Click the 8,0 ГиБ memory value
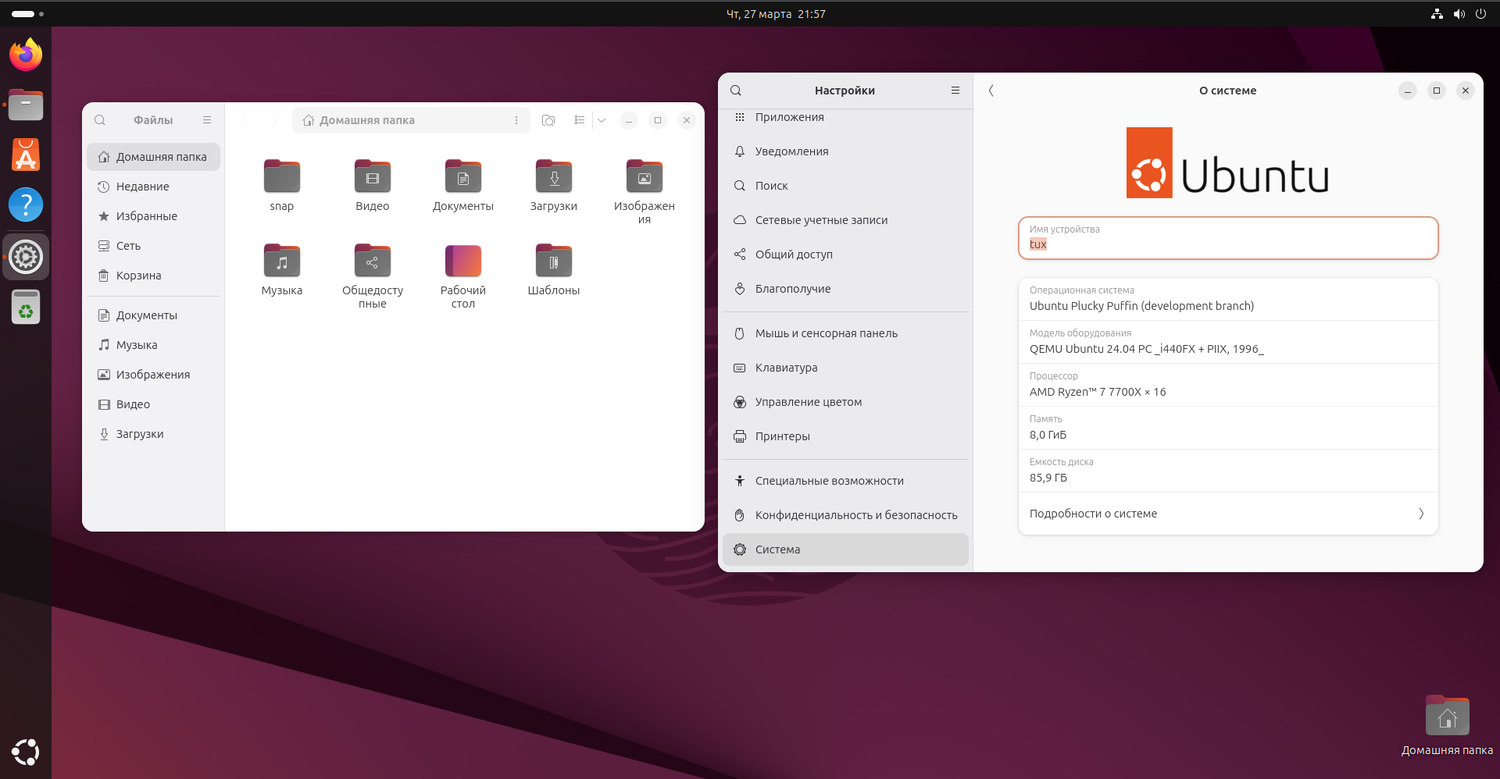This screenshot has height=779, width=1500. (1048, 435)
